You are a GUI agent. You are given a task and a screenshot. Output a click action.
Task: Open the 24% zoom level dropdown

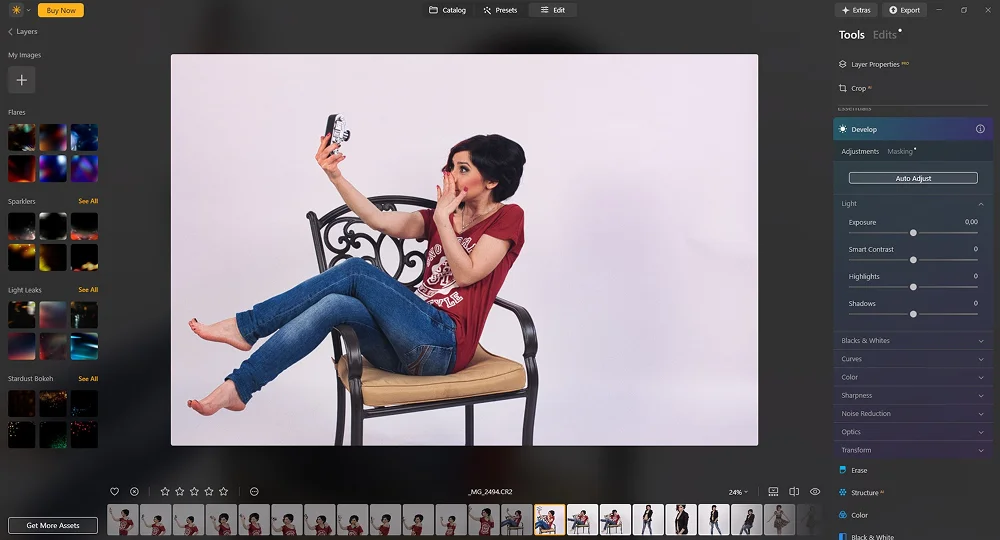tap(738, 492)
